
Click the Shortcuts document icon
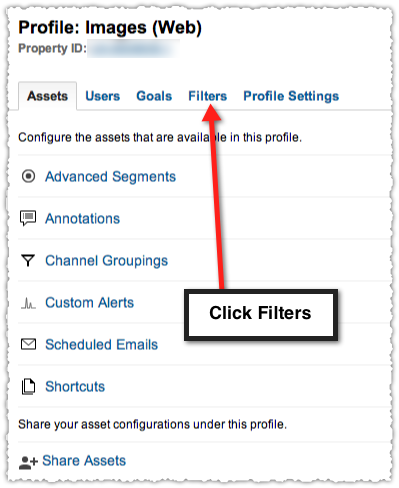pyautogui.click(x=28, y=387)
